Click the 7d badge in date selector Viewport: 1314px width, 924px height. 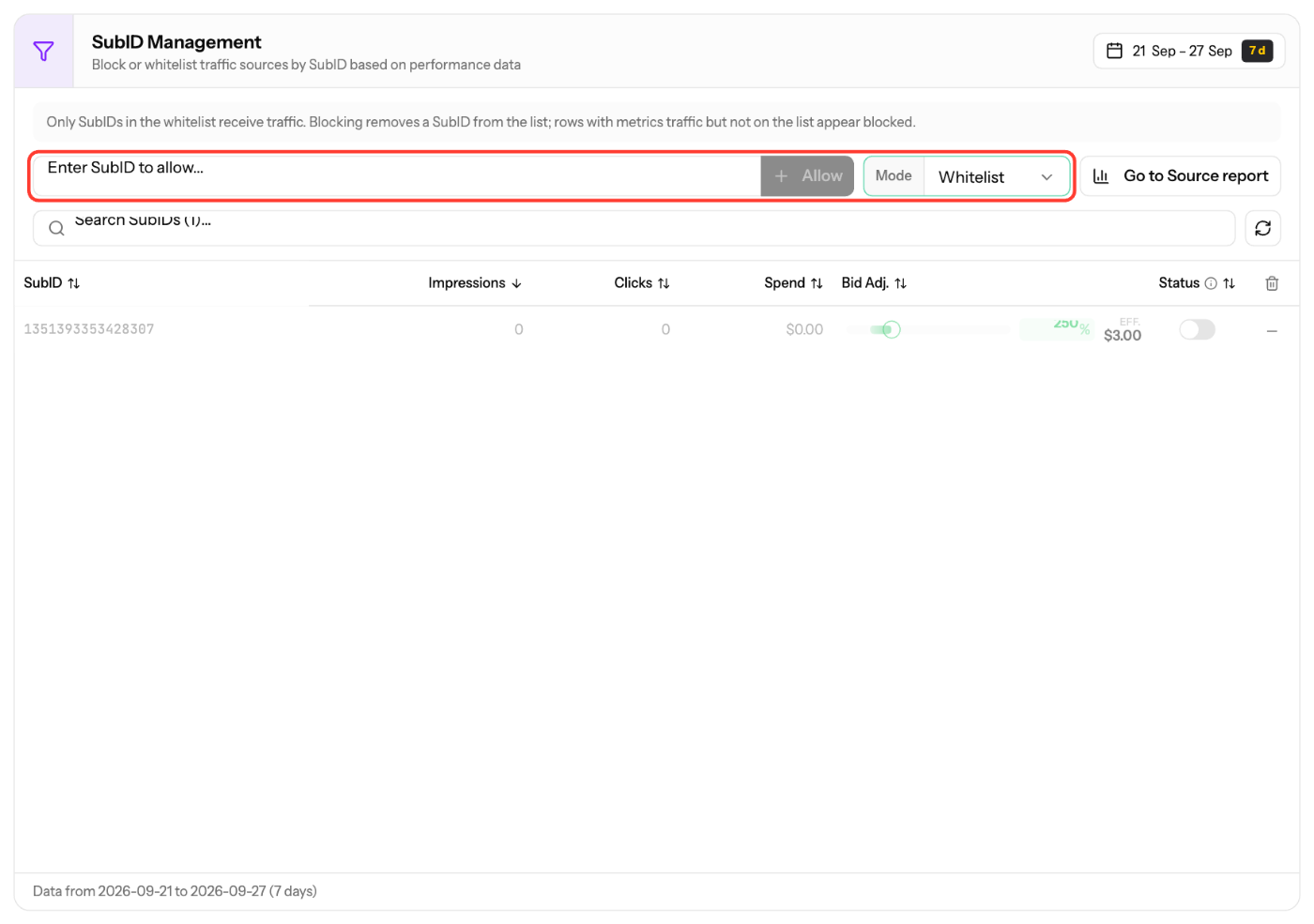[1257, 51]
